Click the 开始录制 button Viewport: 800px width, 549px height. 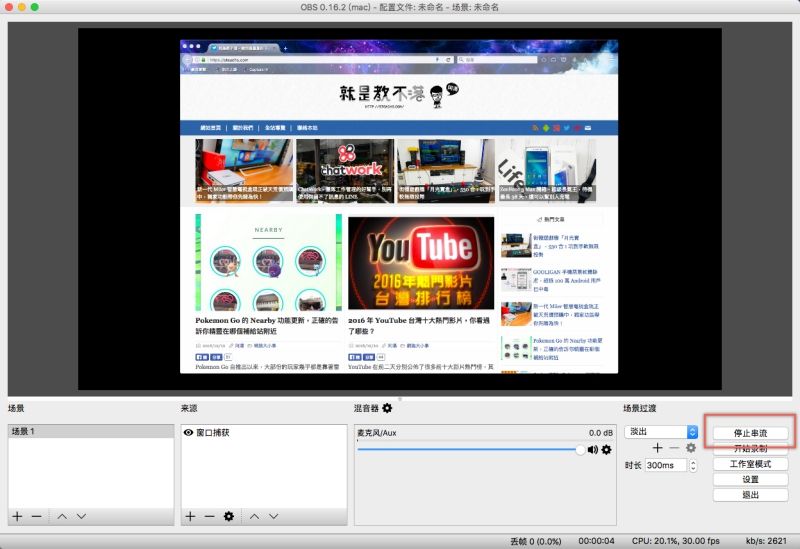point(750,448)
